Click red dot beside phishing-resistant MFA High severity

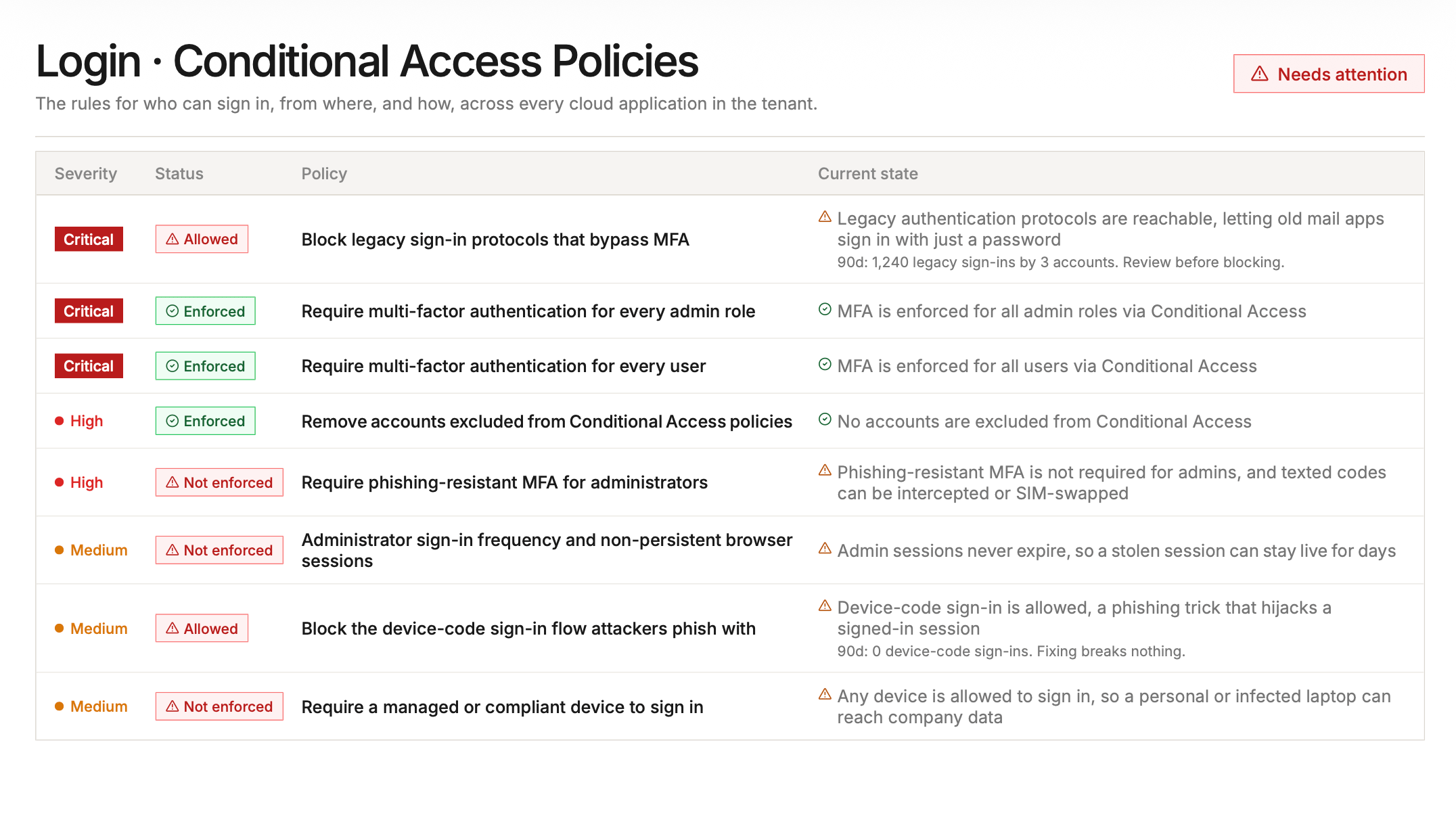60,482
